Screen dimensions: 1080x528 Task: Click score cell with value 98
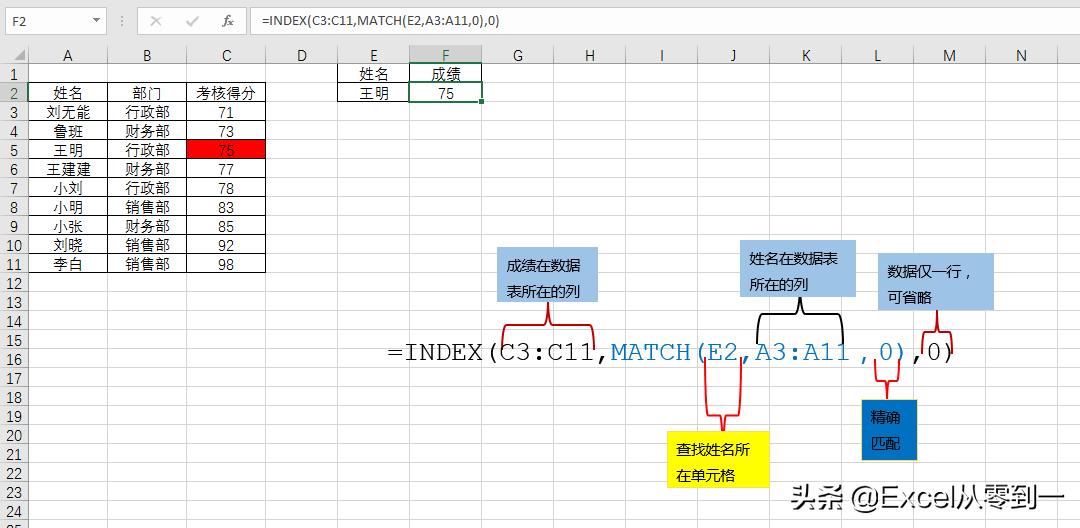click(226, 264)
